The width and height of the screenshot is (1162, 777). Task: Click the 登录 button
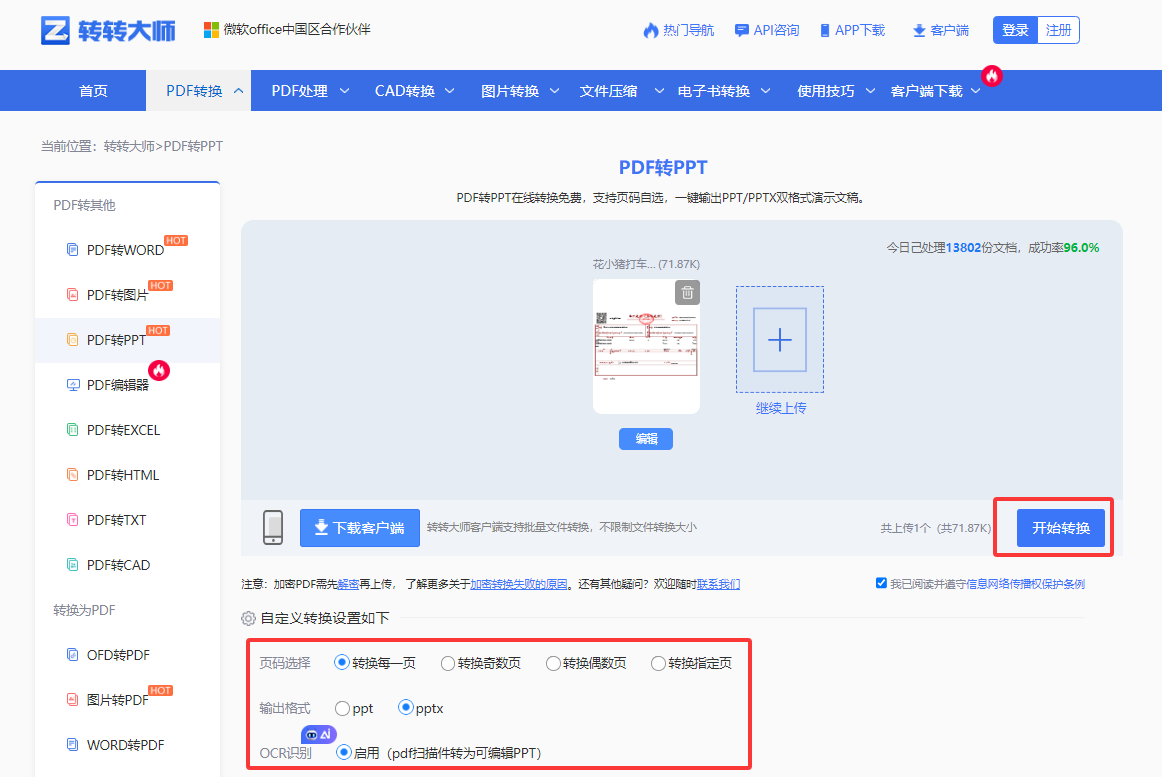click(1015, 30)
